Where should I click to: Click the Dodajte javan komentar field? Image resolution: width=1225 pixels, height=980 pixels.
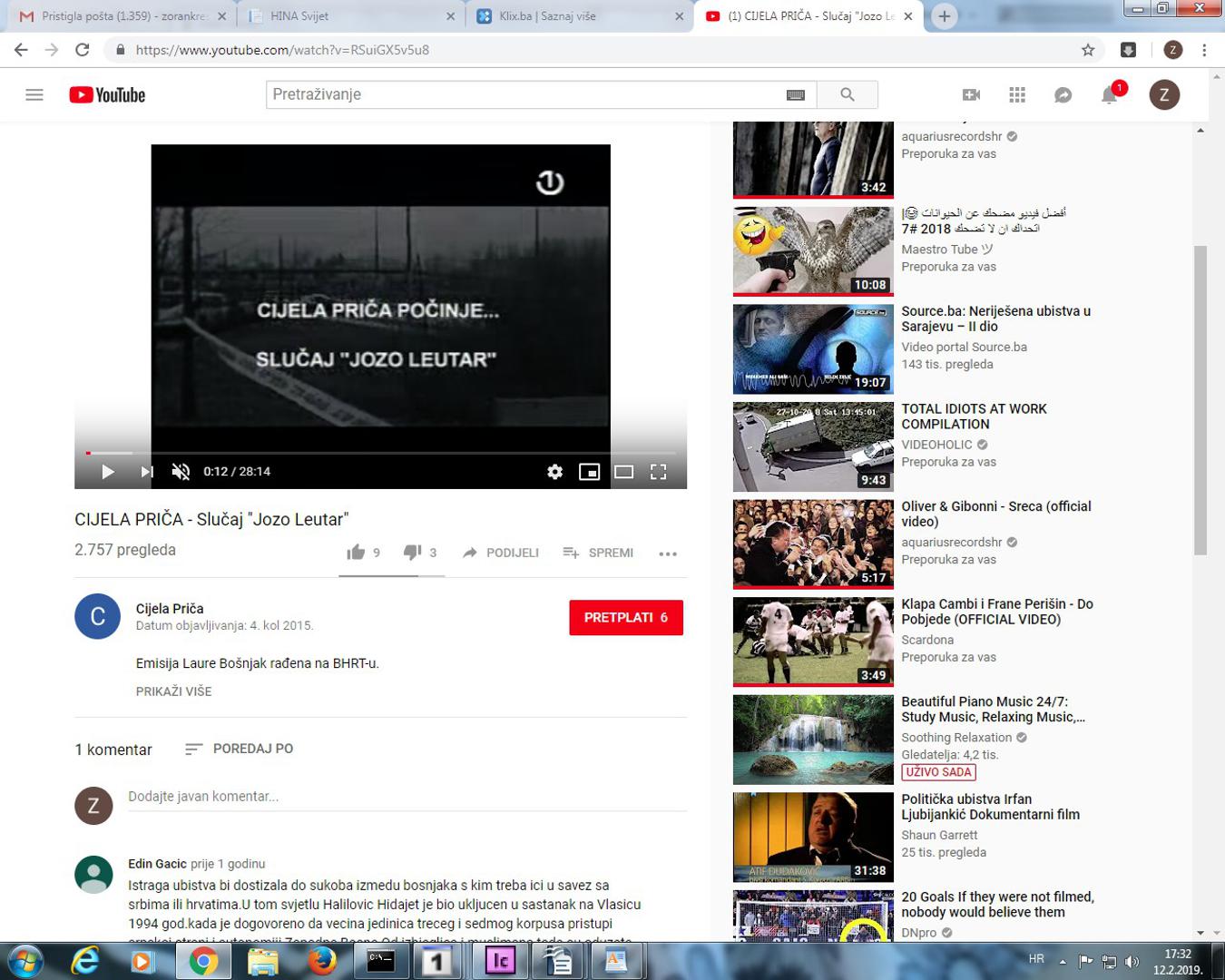[407, 797]
